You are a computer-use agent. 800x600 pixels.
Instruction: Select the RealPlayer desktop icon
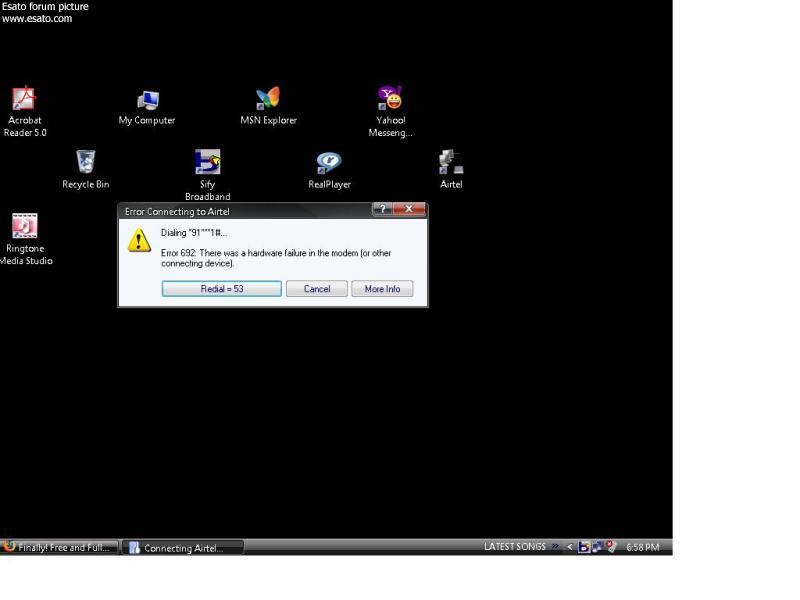click(329, 170)
